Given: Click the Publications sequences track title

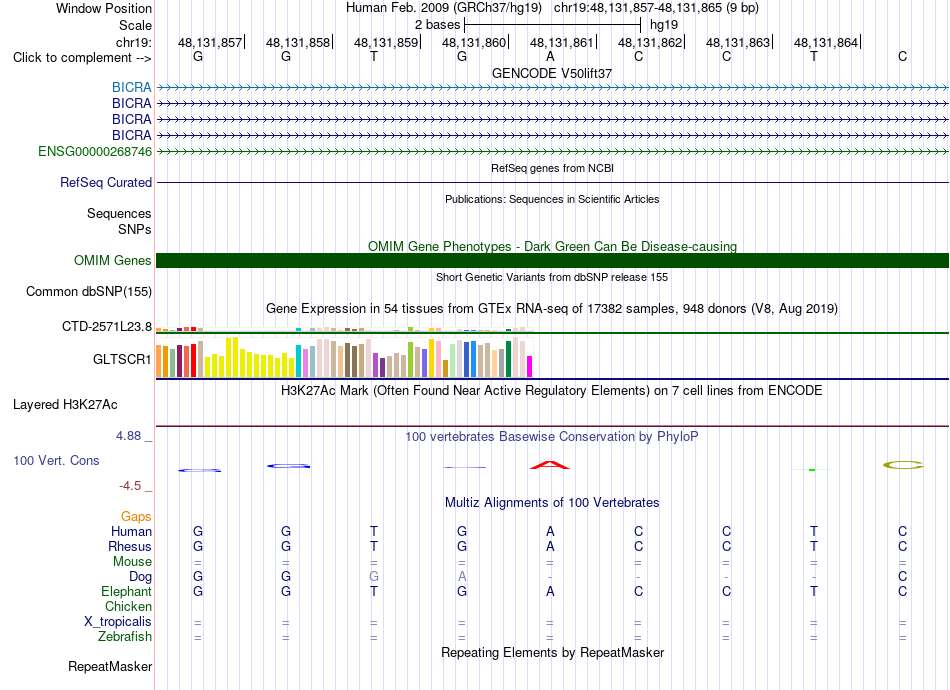Looking at the screenshot, I should 552,199.
